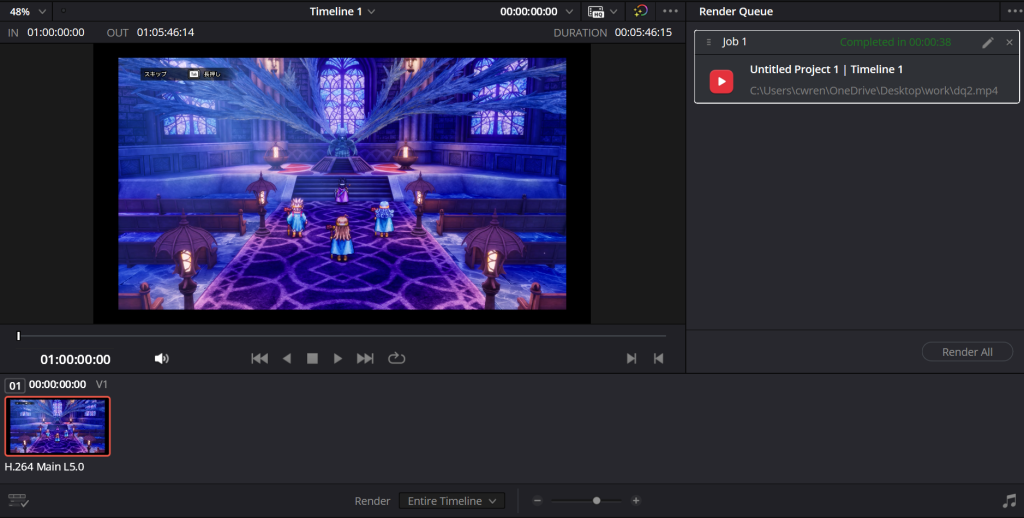Expand the Timeline 1 selector dropdown
This screenshot has height=518, width=1024.
(x=343, y=11)
